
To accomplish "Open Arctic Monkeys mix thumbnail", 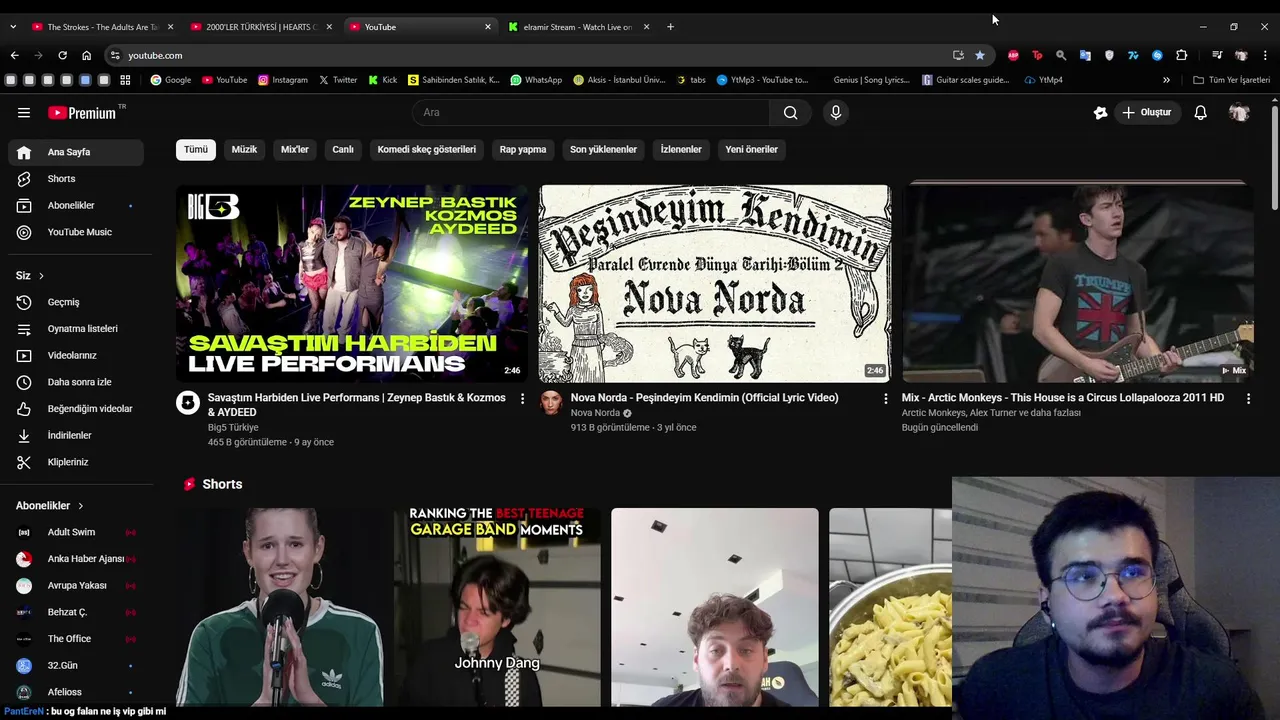I will tap(1078, 283).
